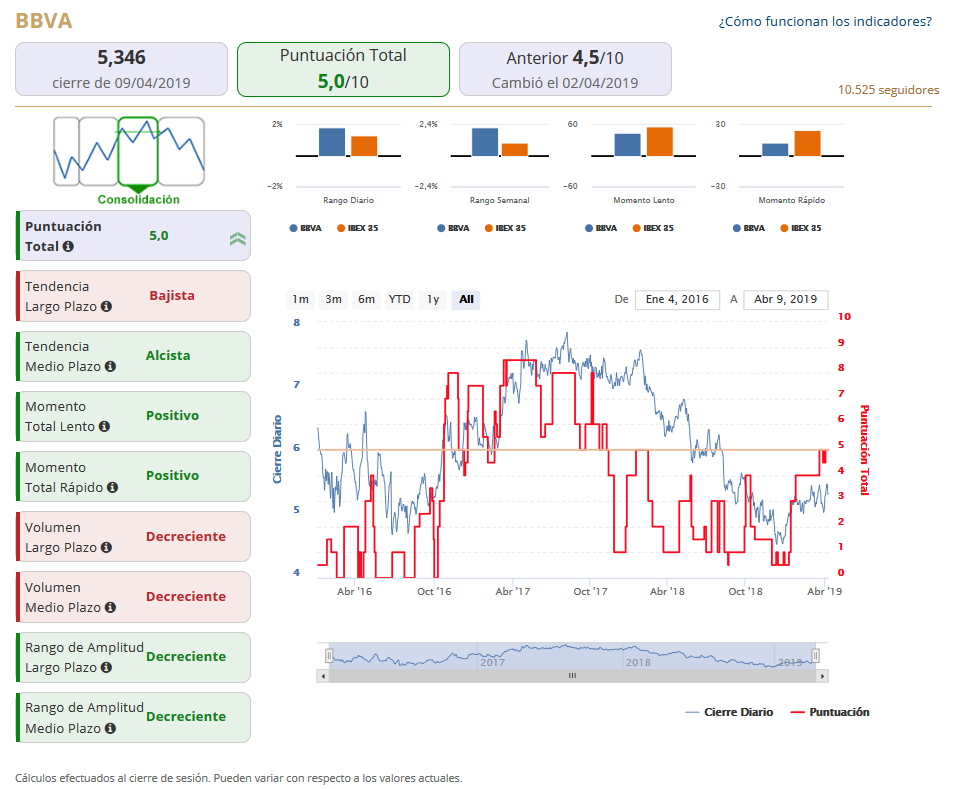
Task: Click right arrow of chart navigator scrollbar
Action: point(822,676)
